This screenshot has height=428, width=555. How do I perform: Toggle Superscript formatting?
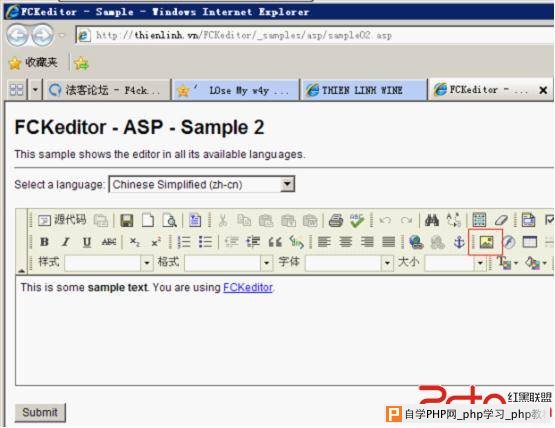click(x=156, y=242)
